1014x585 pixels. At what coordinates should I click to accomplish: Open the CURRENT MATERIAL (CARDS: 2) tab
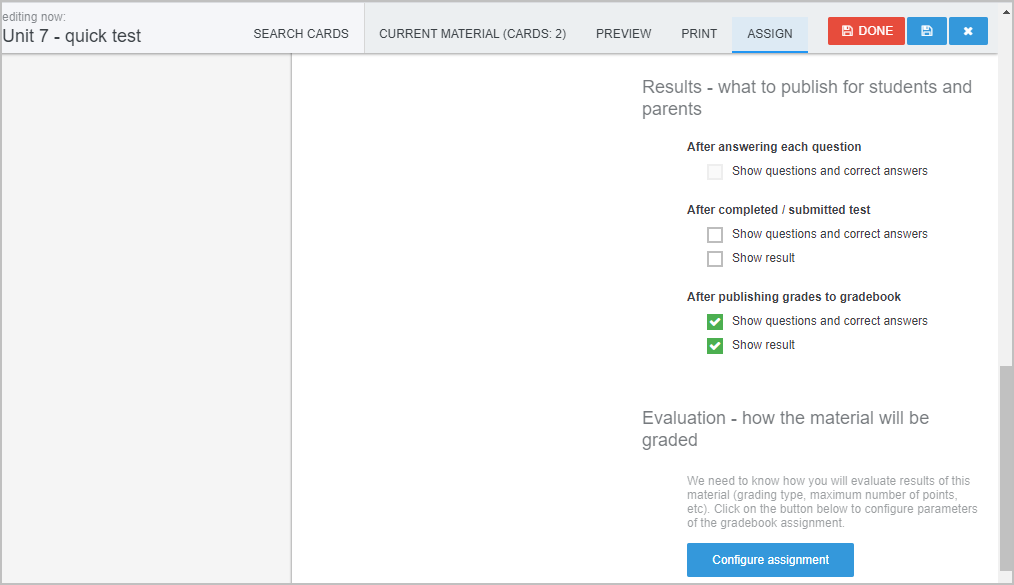472,34
